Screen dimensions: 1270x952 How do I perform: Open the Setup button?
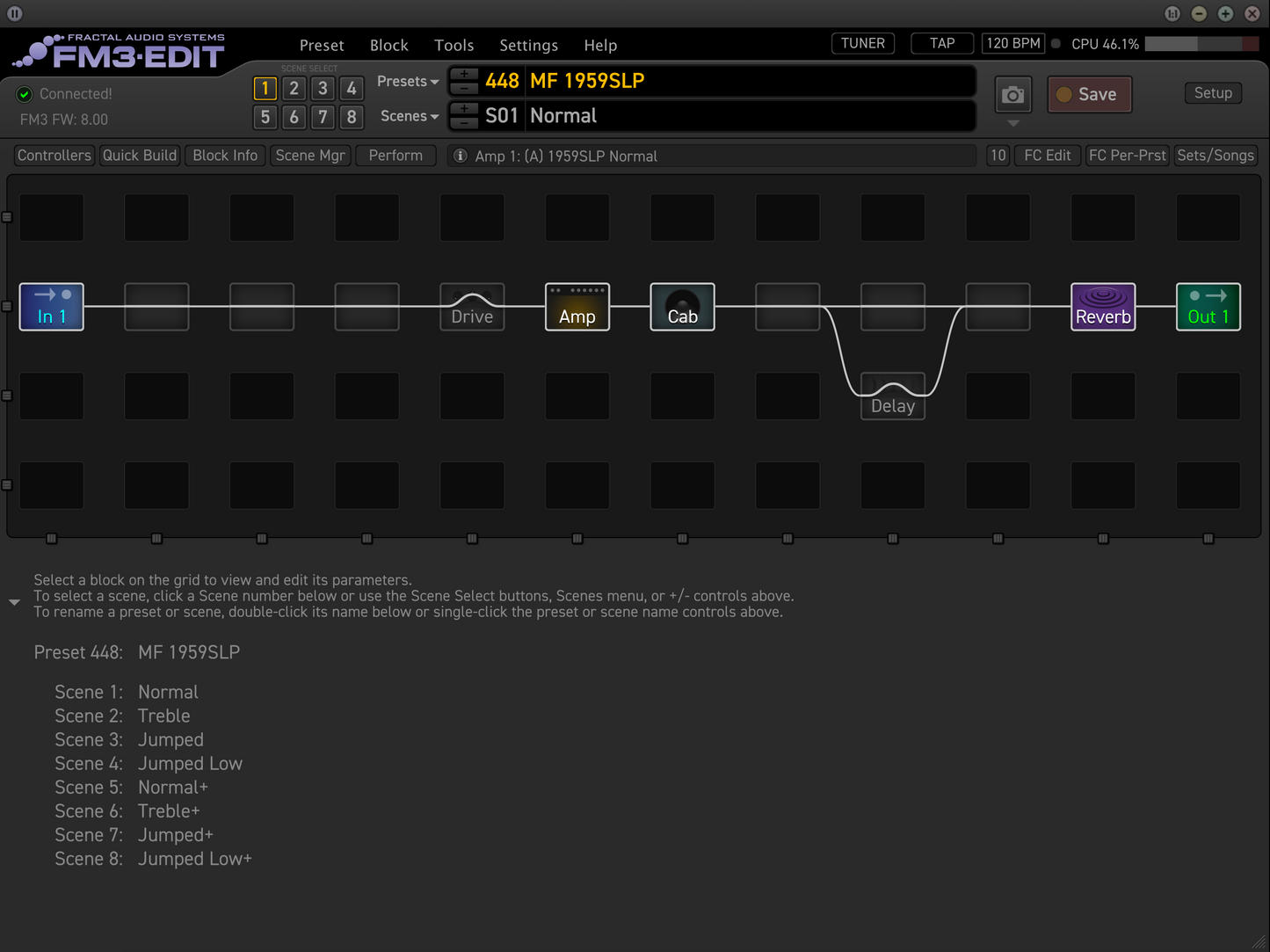1213,93
